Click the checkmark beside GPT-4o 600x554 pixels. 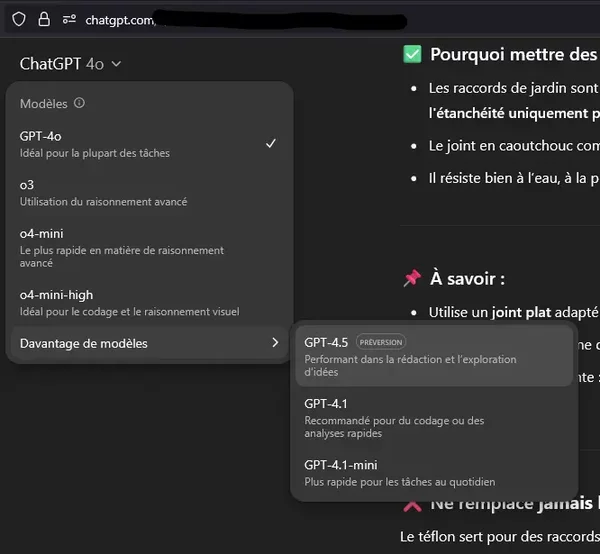[271, 143]
